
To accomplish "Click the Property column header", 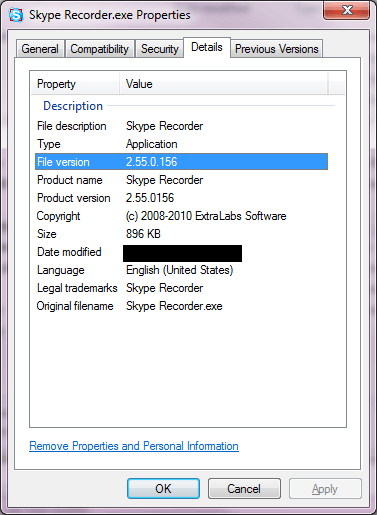I will point(75,84).
